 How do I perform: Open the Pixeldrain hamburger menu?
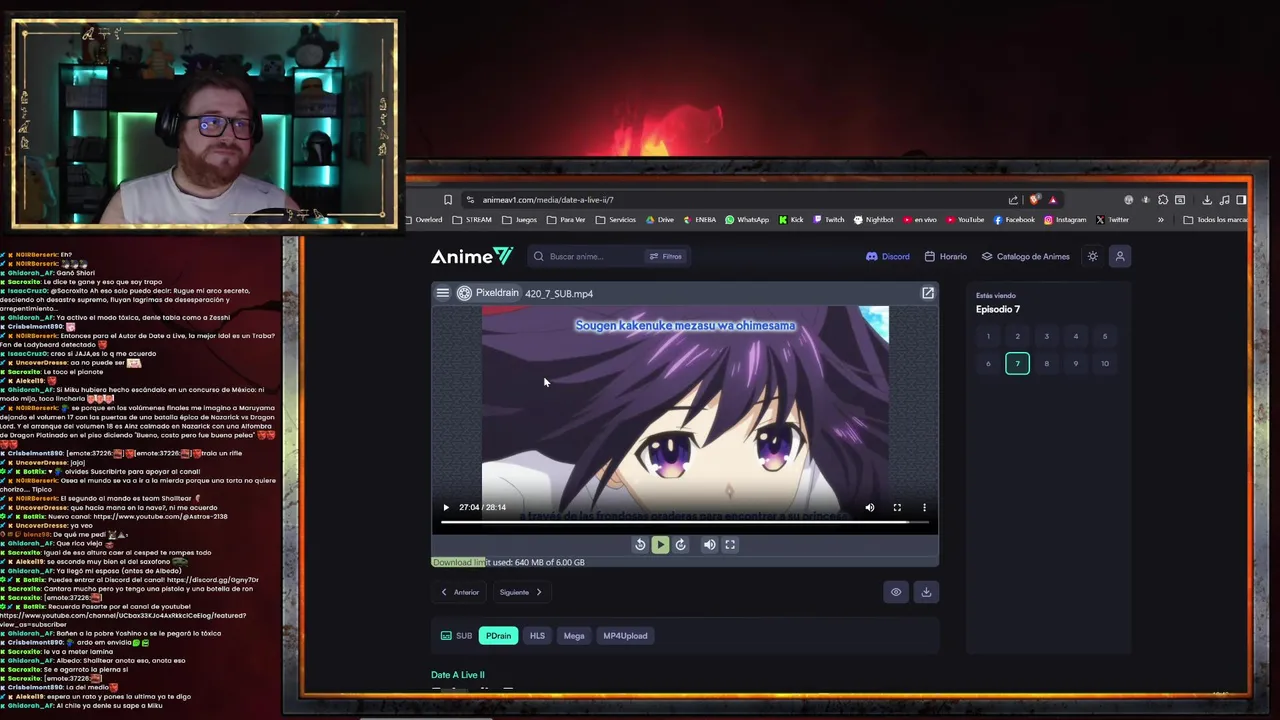(443, 293)
